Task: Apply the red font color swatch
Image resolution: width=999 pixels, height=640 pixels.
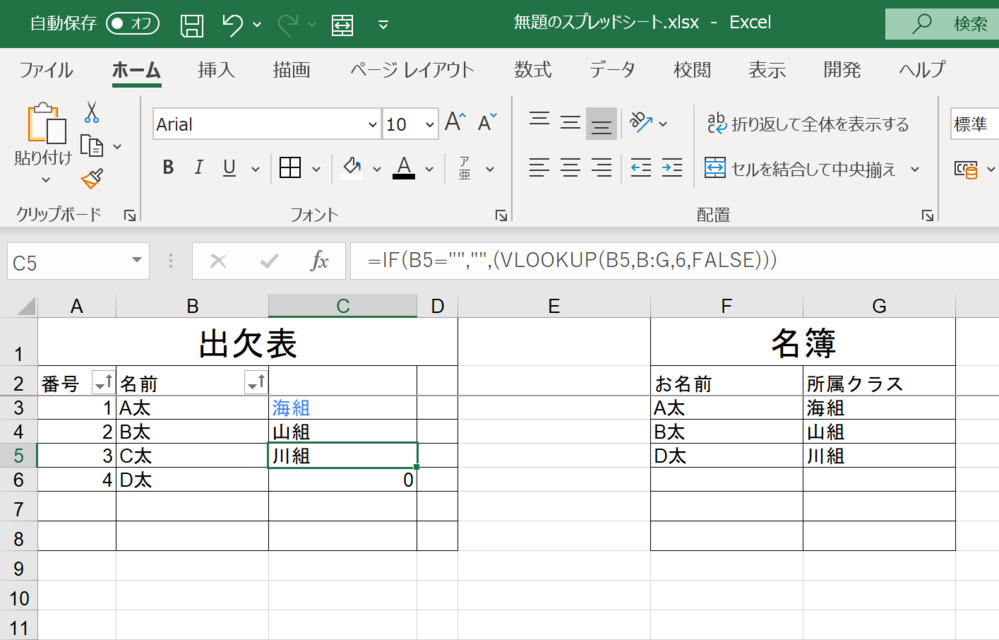Action: point(403,167)
